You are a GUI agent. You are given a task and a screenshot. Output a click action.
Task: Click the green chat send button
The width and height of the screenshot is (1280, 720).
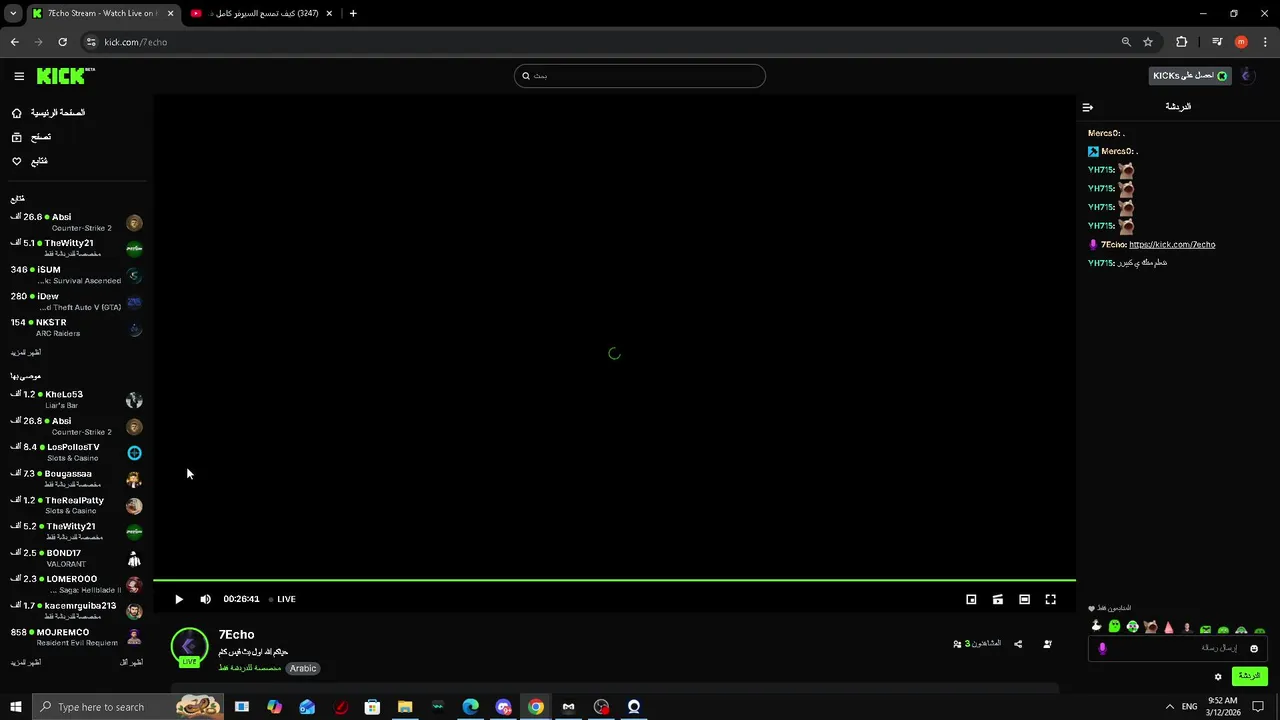(x=1250, y=677)
